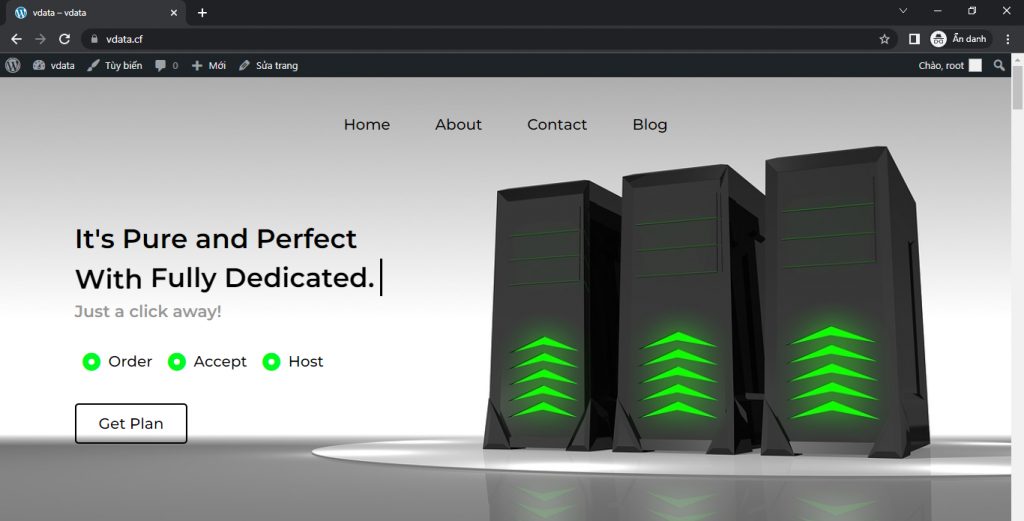This screenshot has height=521, width=1024.
Task: Open the Tùy biến customizer
Action: click(114, 65)
